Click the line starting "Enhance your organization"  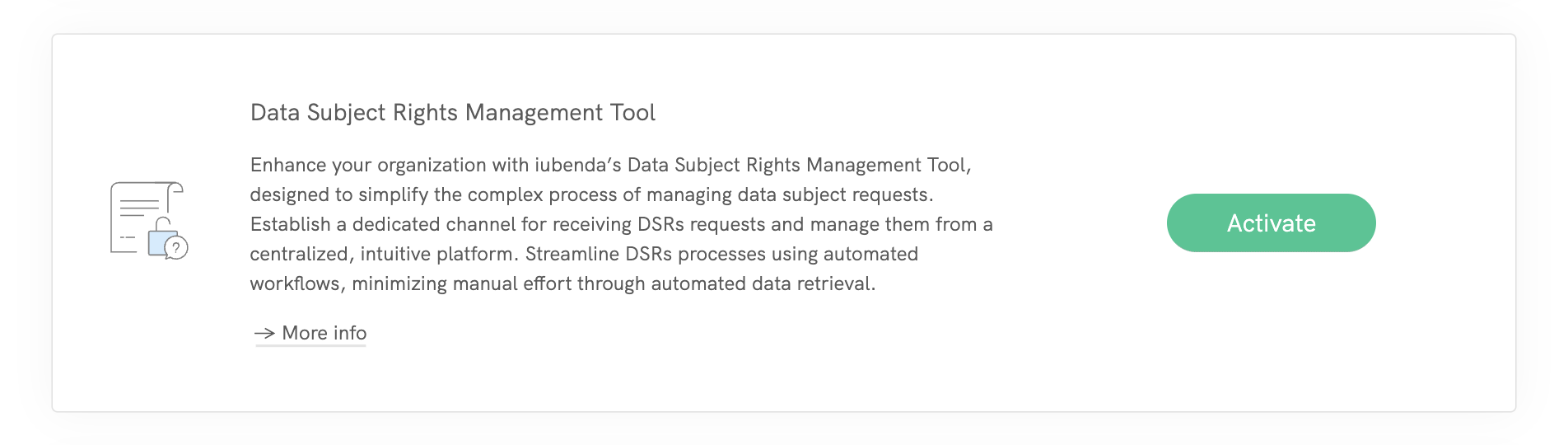(610, 165)
